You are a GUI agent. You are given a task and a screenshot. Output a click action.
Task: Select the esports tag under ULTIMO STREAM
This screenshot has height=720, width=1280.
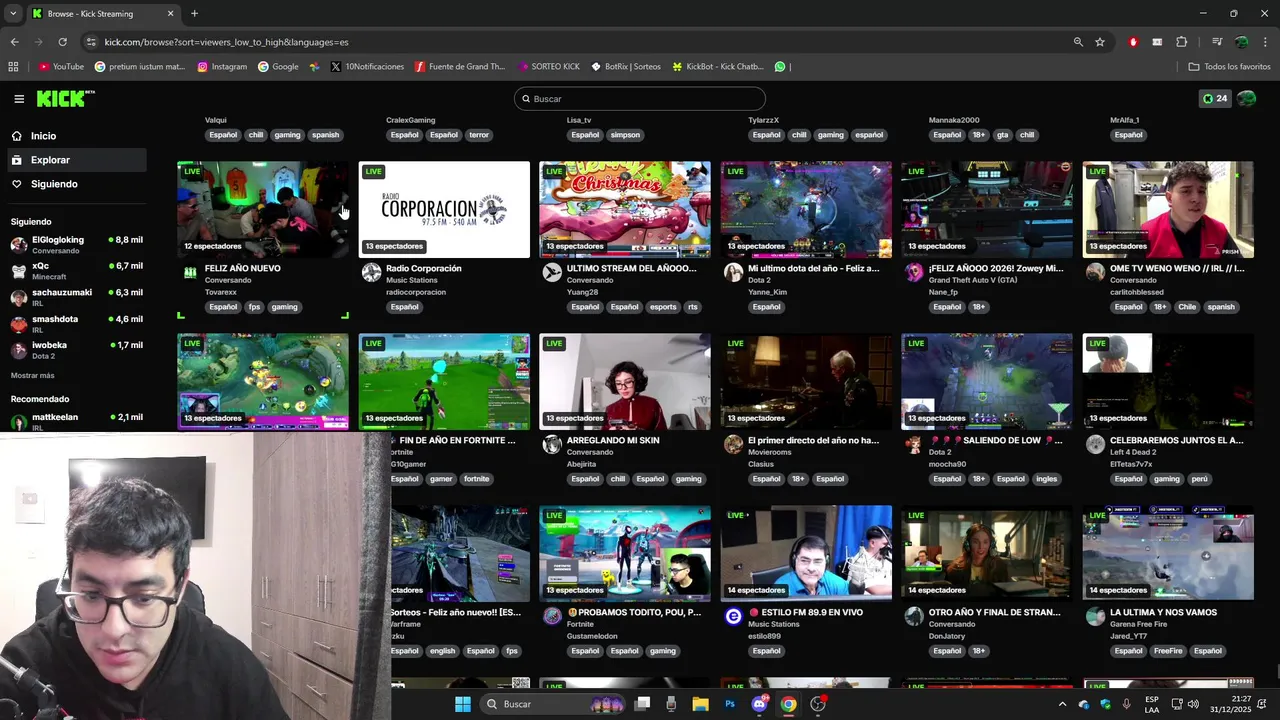(x=663, y=307)
